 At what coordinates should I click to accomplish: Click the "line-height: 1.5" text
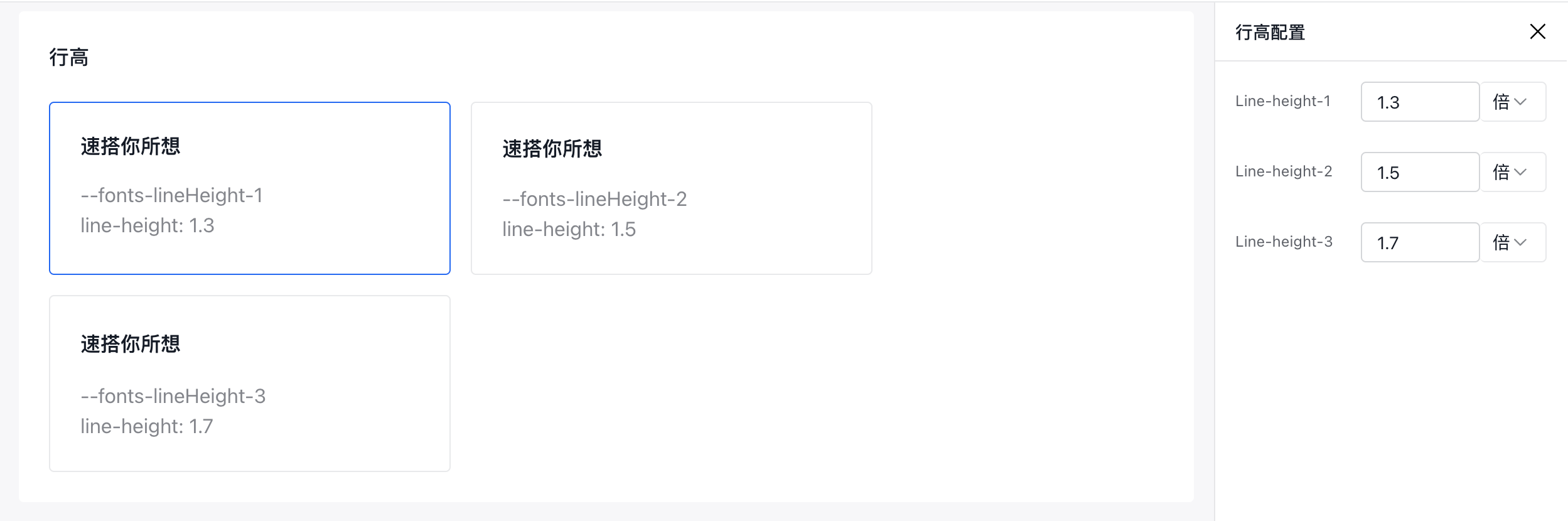tap(569, 229)
